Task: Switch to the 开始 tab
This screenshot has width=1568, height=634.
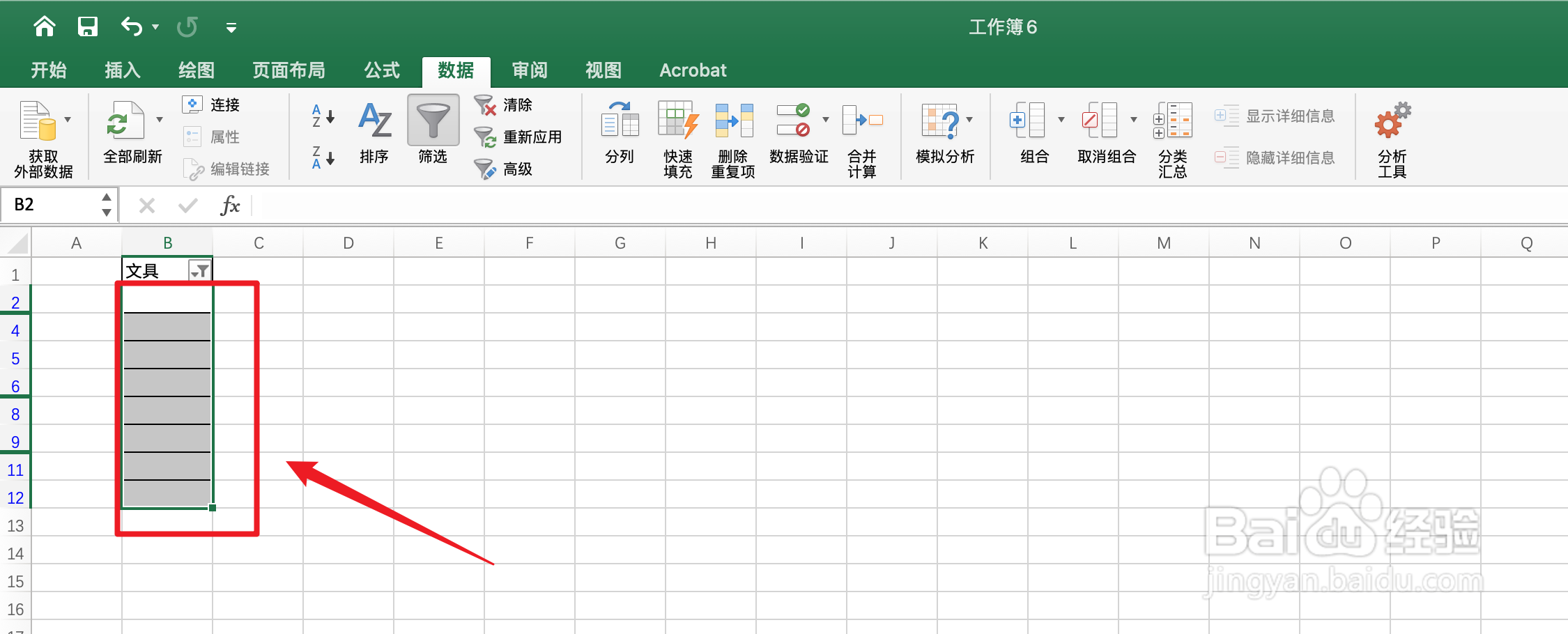Action: (x=49, y=70)
